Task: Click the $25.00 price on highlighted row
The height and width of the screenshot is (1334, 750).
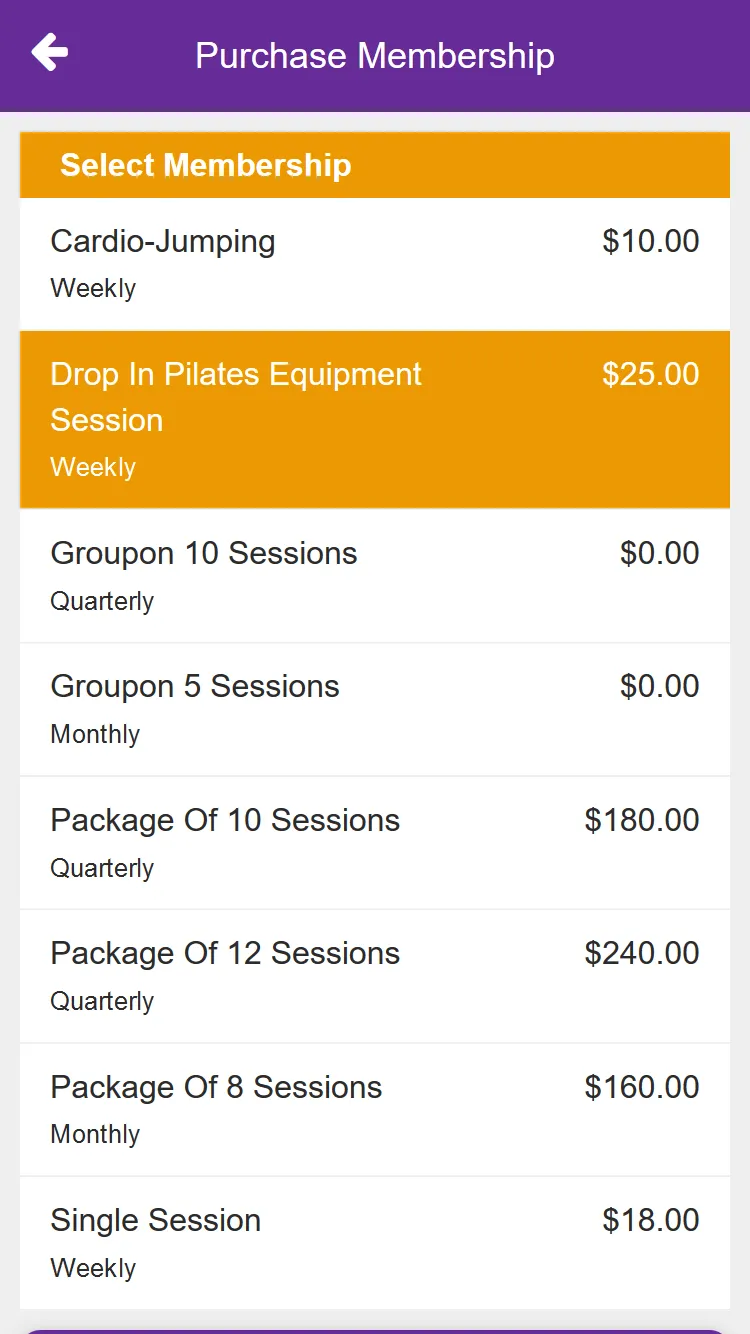Action: pyautogui.click(x=651, y=374)
